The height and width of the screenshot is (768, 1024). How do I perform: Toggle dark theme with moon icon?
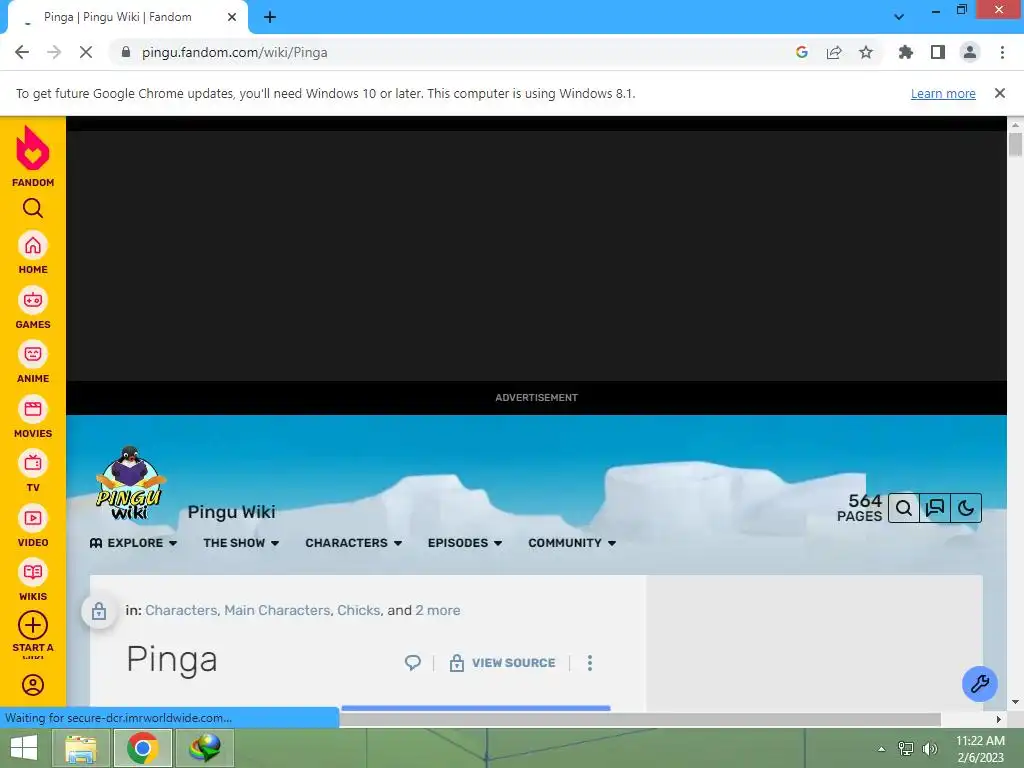click(x=966, y=508)
